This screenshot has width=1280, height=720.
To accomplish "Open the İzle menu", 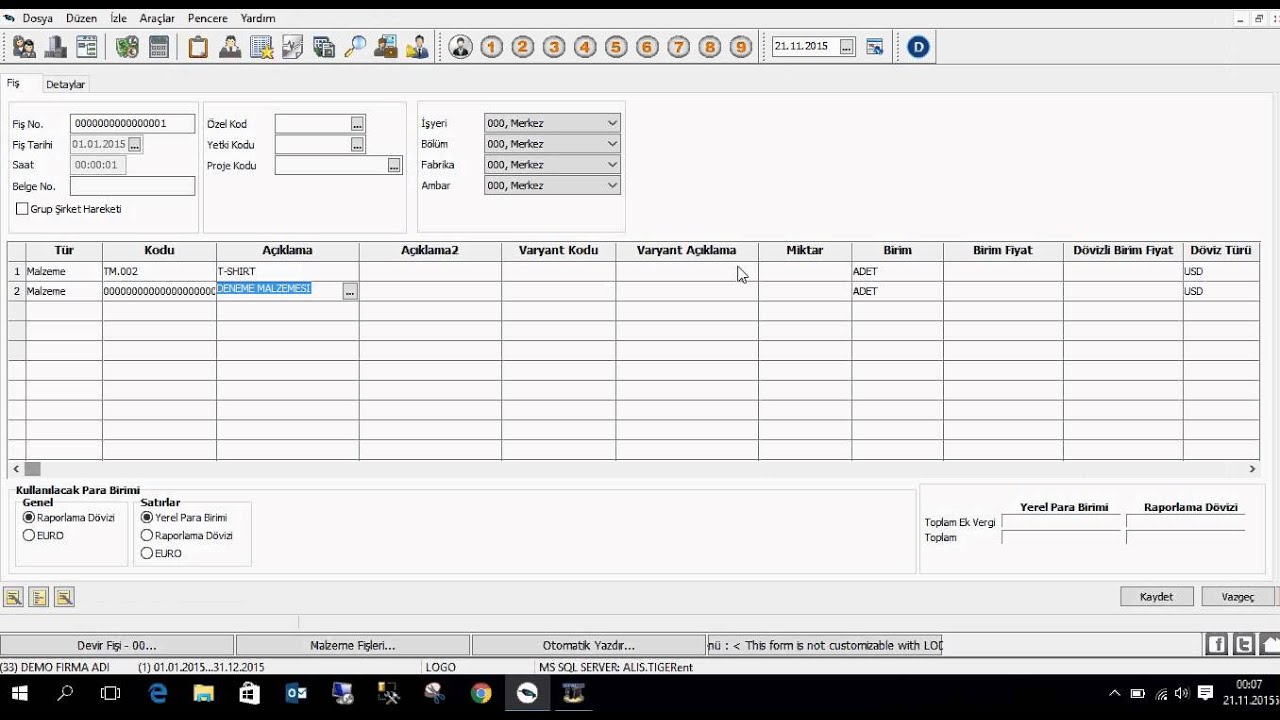I will (x=118, y=18).
